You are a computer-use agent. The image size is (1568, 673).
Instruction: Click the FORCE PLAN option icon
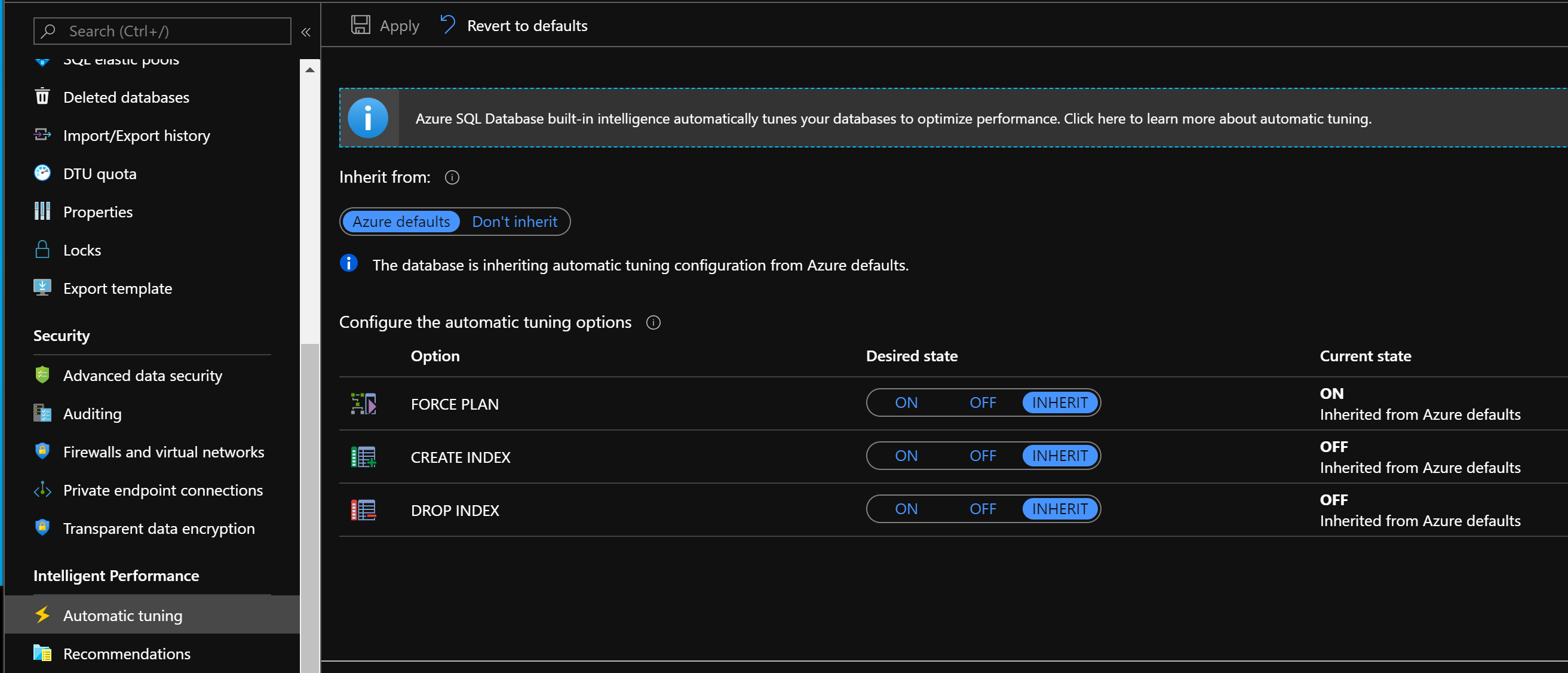click(363, 404)
